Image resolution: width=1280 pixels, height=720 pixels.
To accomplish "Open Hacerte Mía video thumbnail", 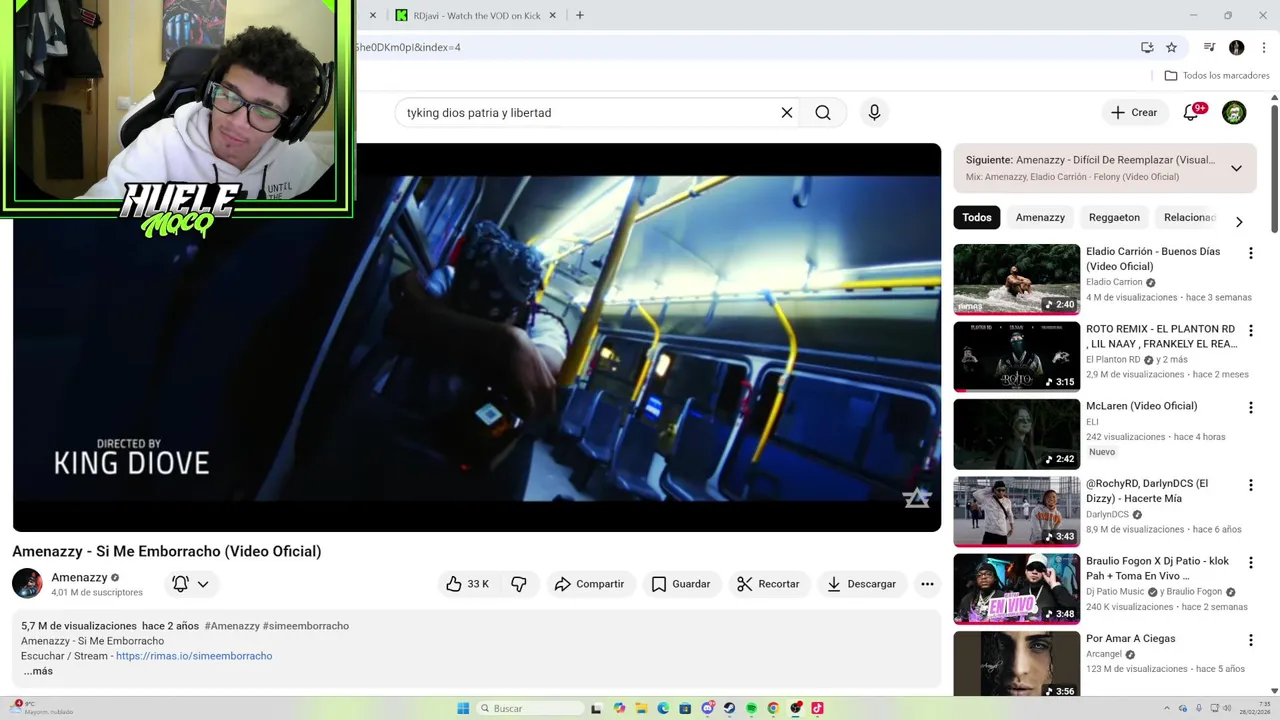I will [x=1016, y=511].
